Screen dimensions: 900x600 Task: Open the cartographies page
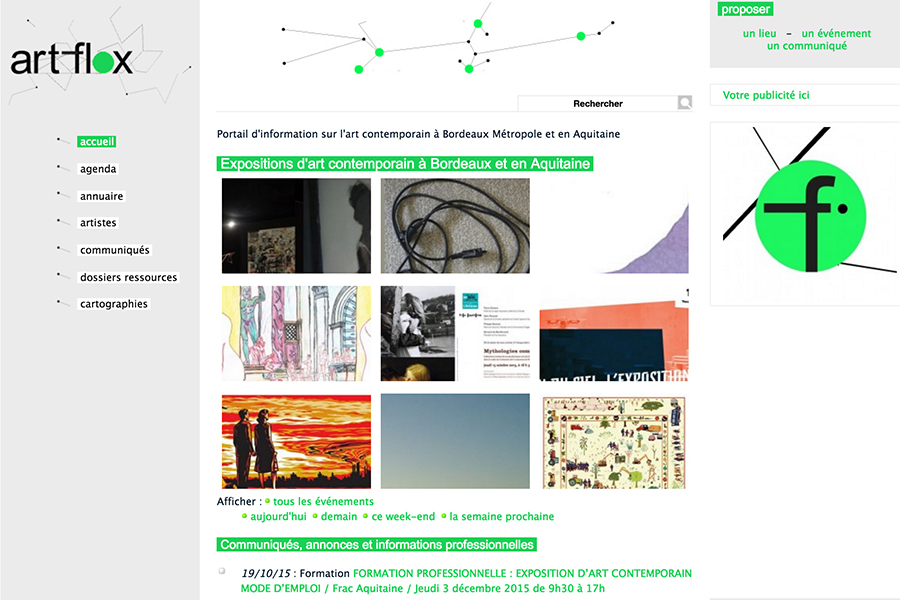pyautogui.click(x=113, y=304)
